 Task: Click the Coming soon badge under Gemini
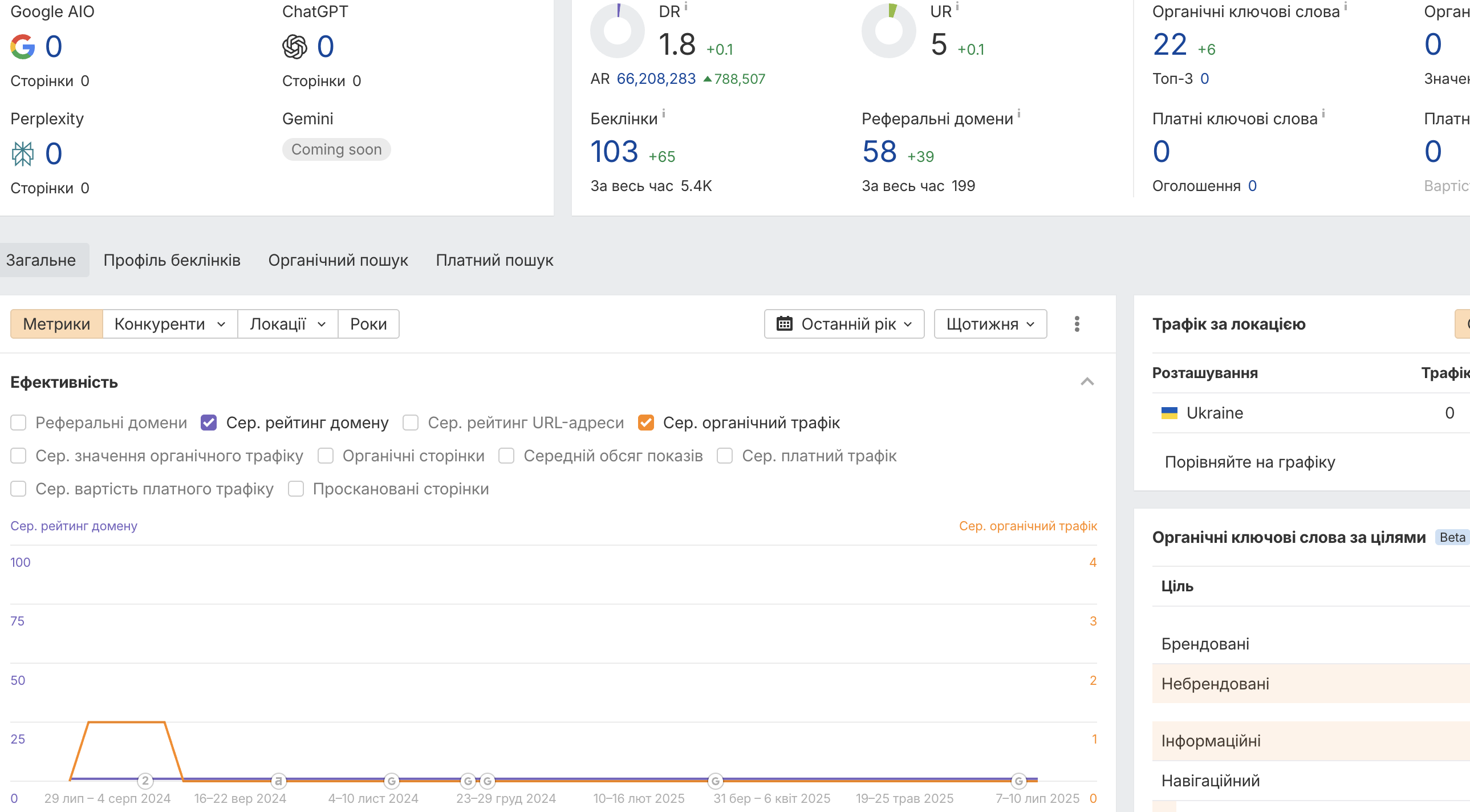point(336,149)
